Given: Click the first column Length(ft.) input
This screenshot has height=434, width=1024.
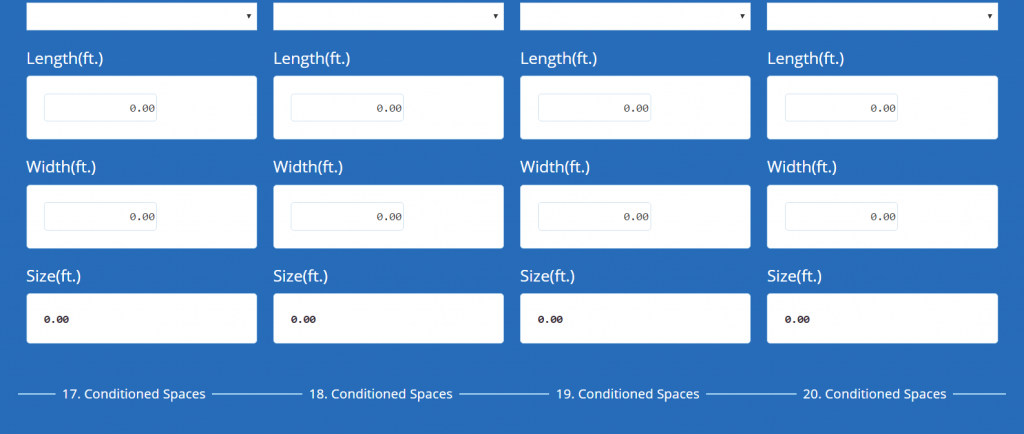Looking at the screenshot, I should tap(100, 108).
